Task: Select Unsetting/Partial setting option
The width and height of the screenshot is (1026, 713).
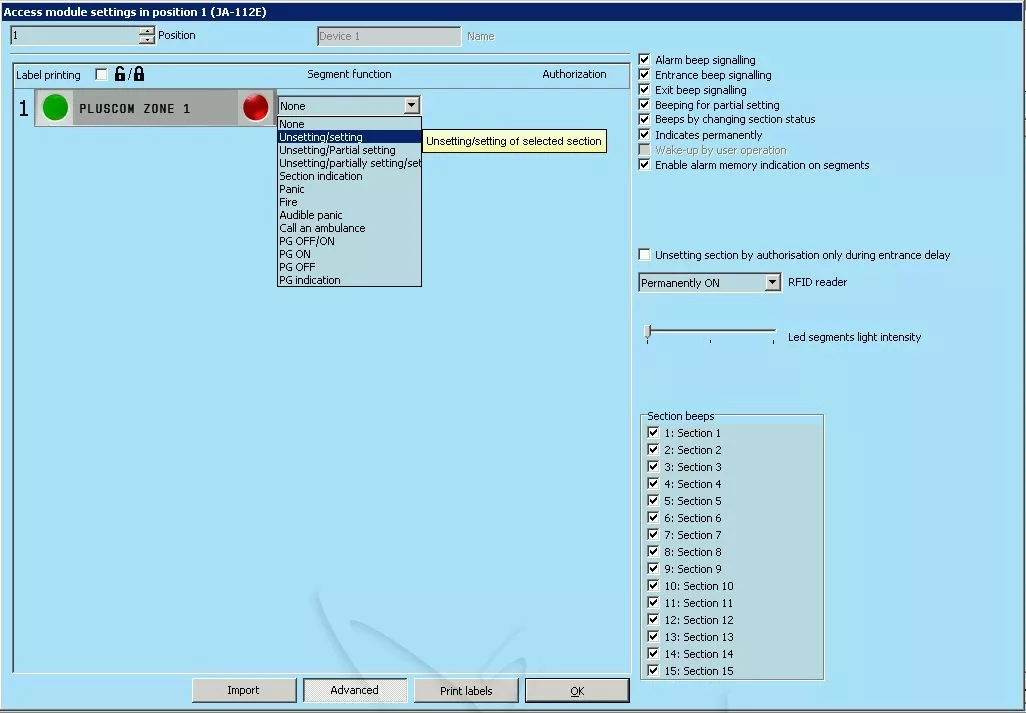Action: pyautogui.click(x=349, y=150)
